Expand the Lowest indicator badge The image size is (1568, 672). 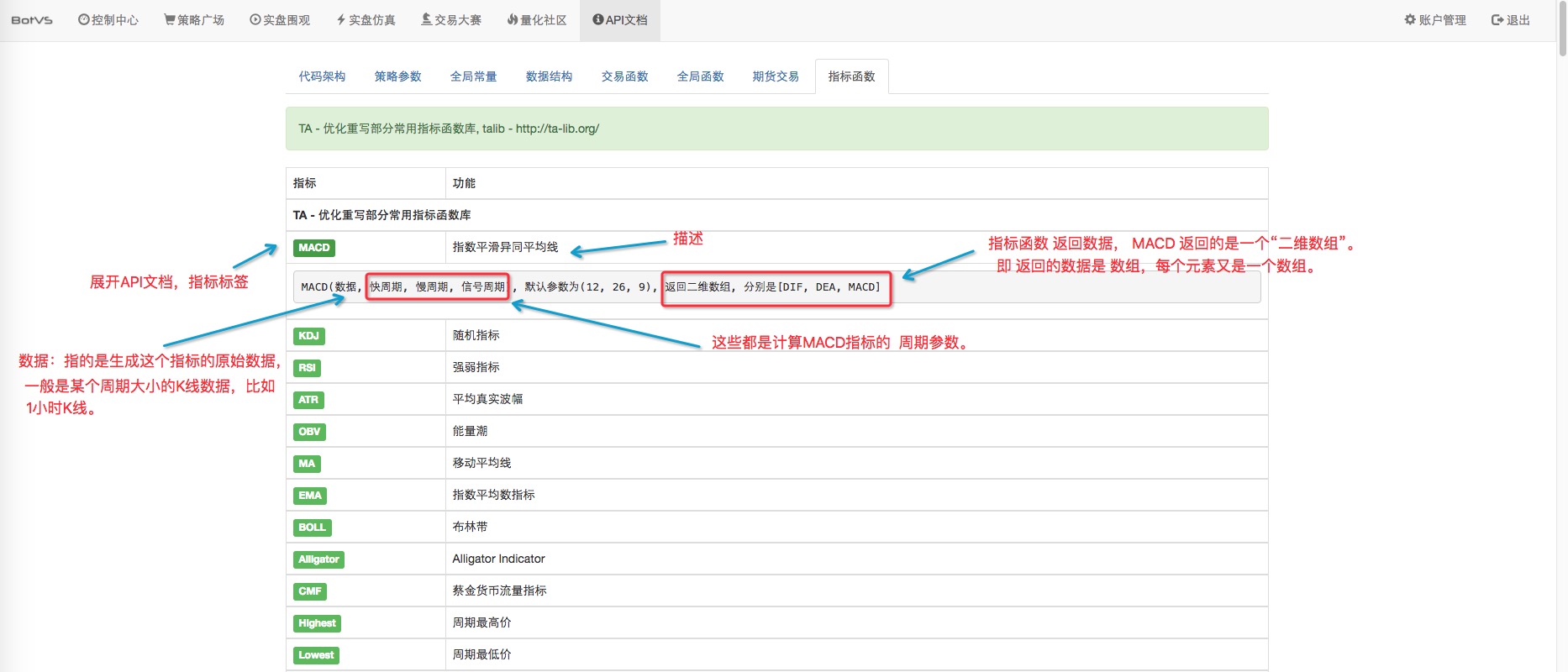click(316, 655)
